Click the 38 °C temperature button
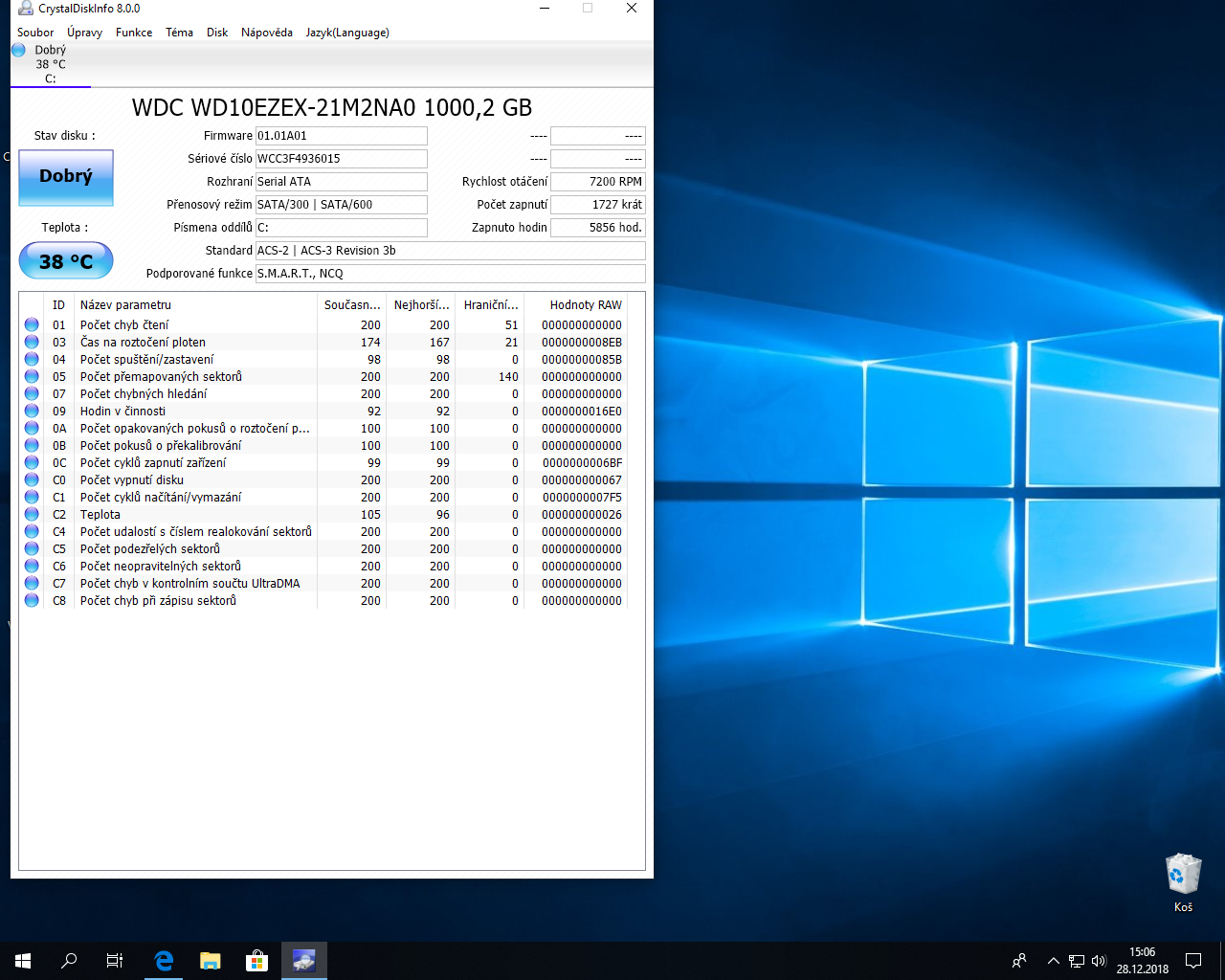The image size is (1225, 980). pos(66,260)
